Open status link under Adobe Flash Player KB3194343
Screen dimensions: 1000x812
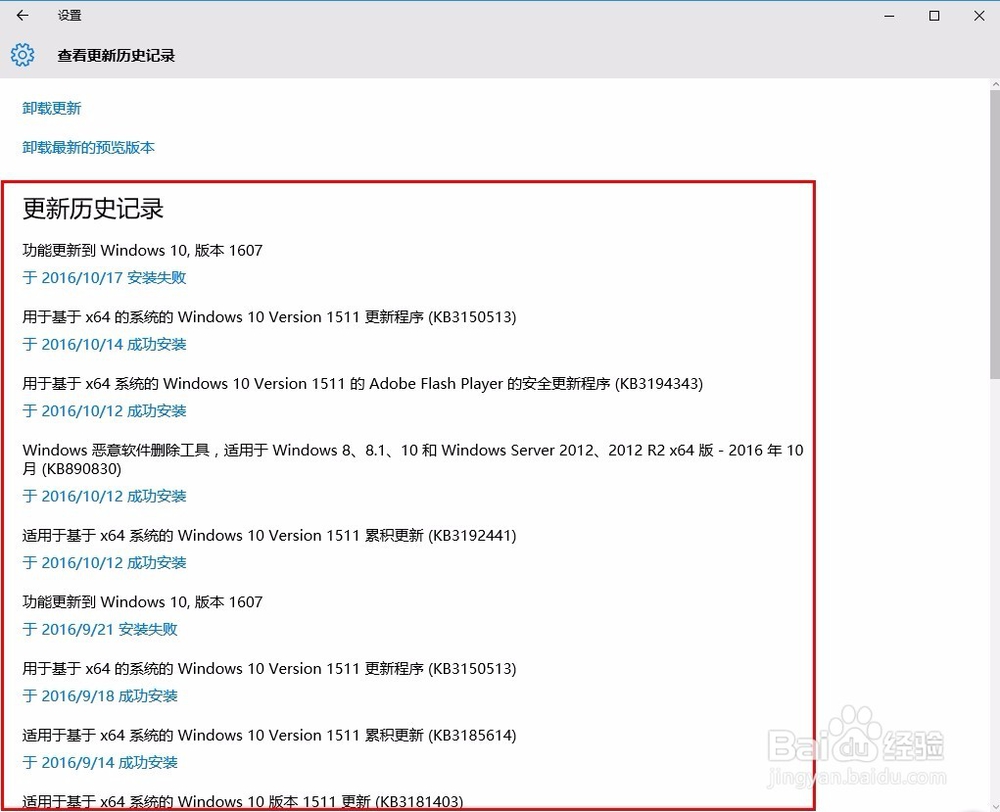click(x=104, y=411)
